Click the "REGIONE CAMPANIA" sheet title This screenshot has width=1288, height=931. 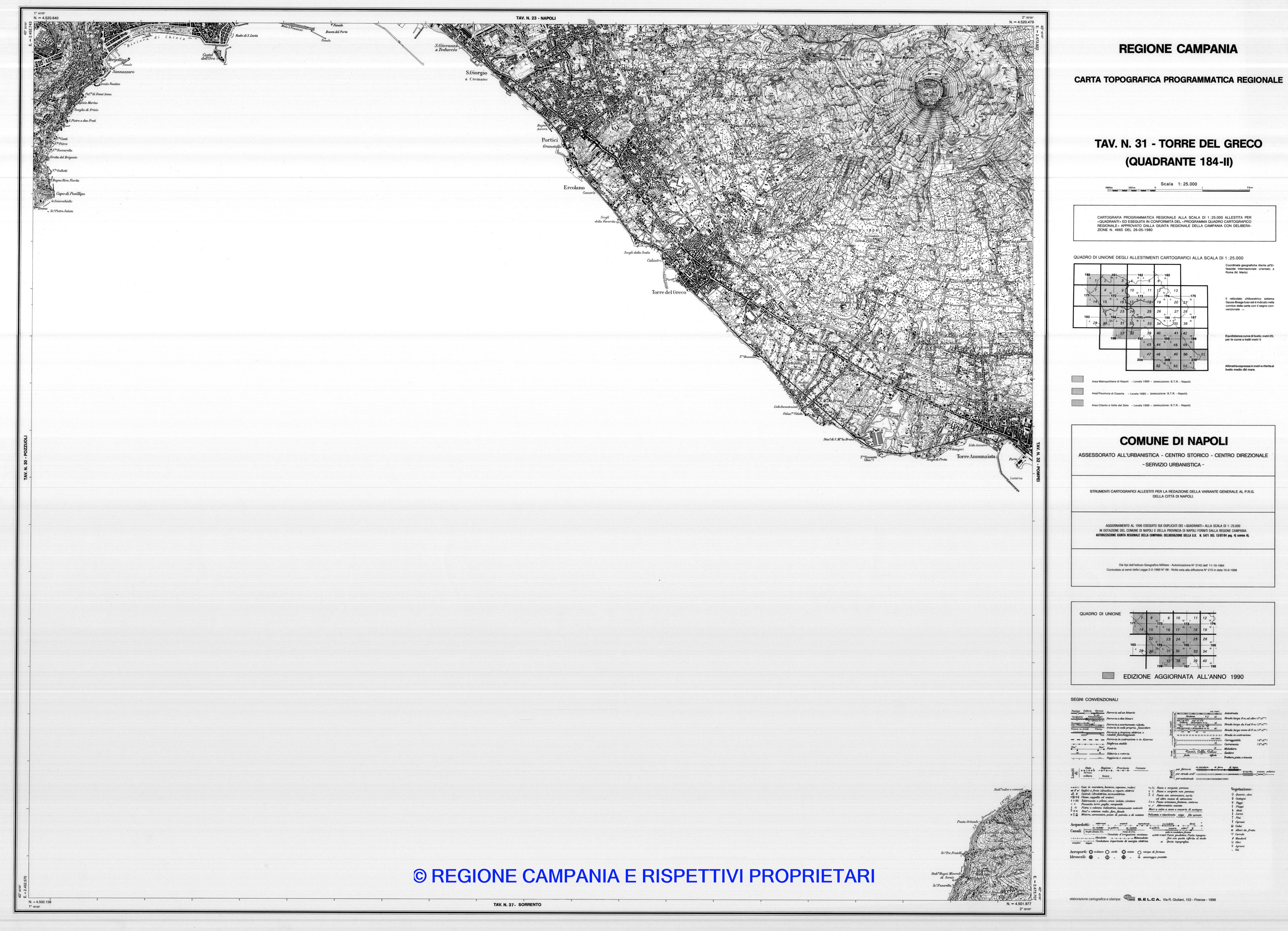1178,49
